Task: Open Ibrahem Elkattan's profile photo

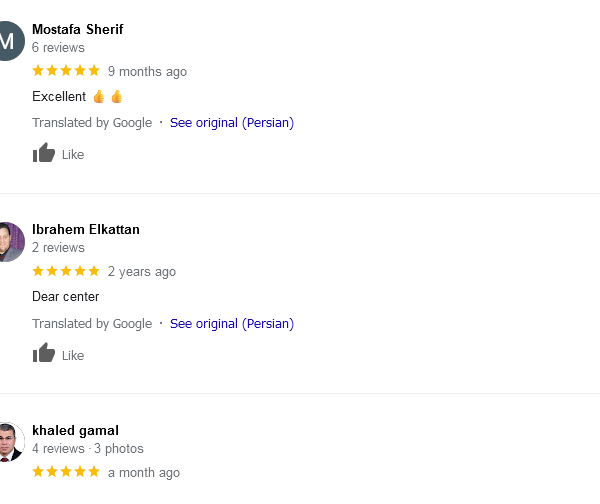Action: click(x=9, y=241)
